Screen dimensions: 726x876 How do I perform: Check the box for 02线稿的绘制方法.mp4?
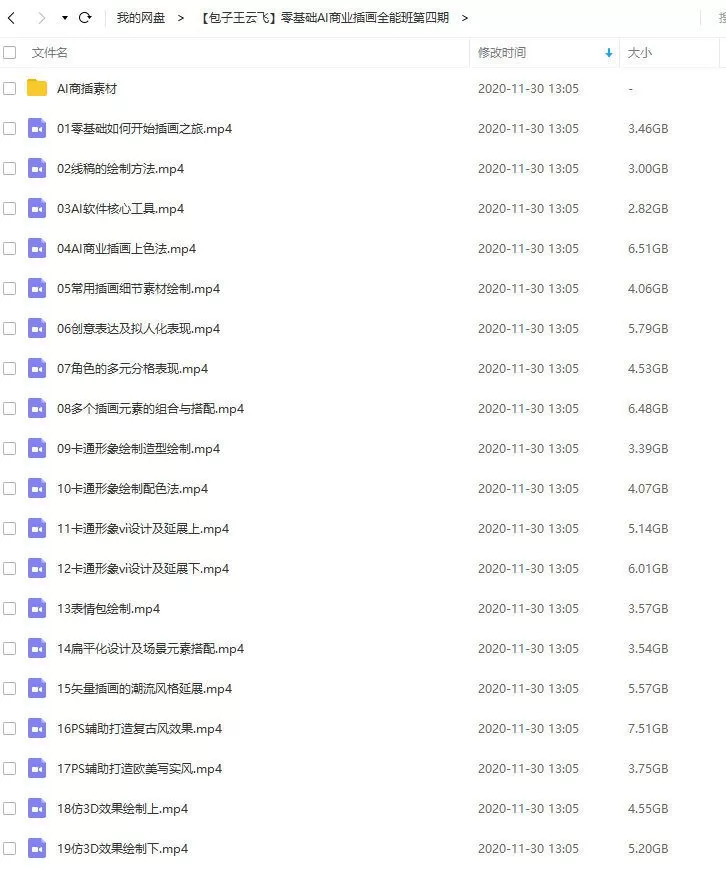pyautogui.click(x=9, y=169)
